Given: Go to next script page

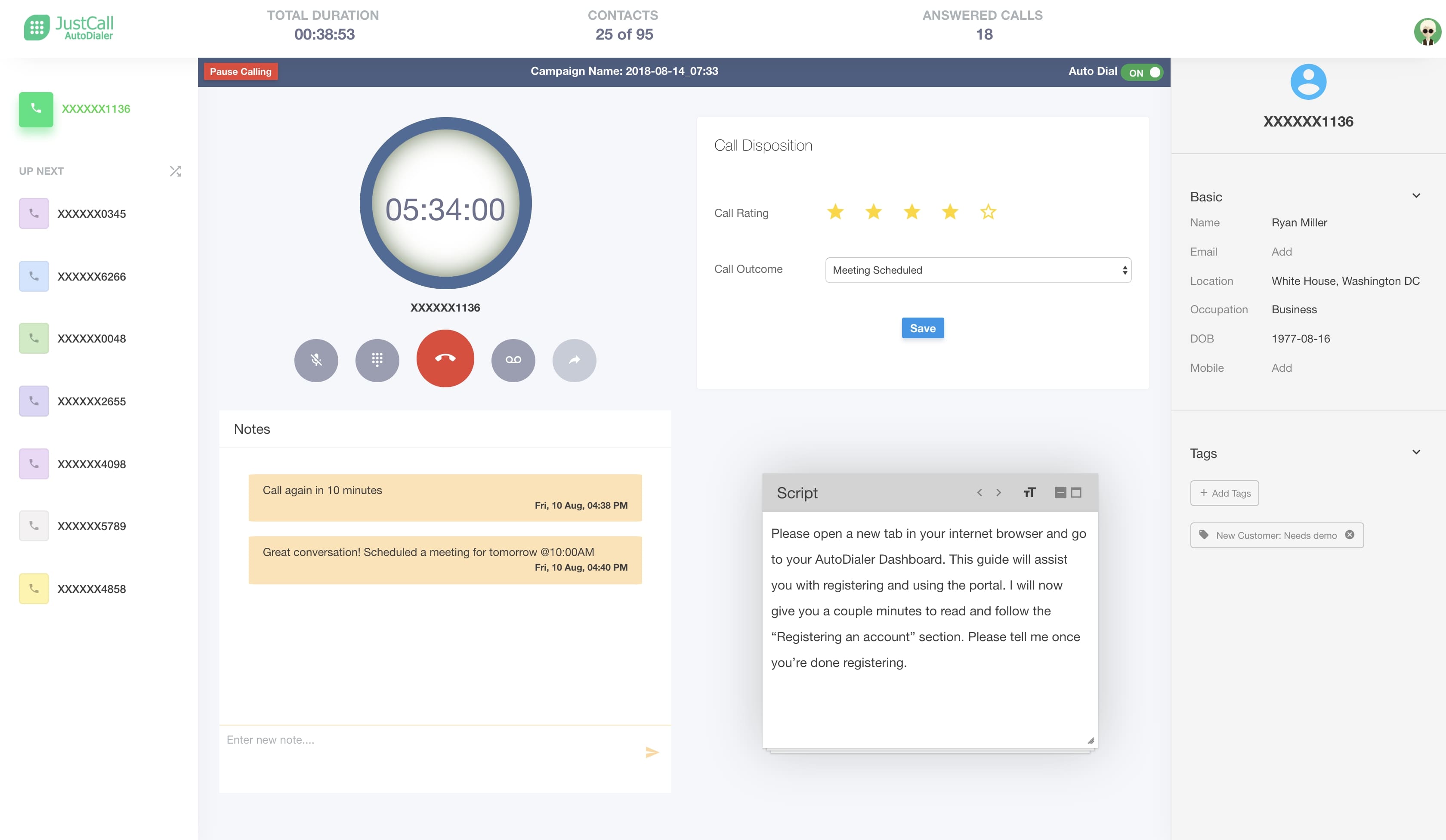Looking at the screenshot, I should 998,492.
